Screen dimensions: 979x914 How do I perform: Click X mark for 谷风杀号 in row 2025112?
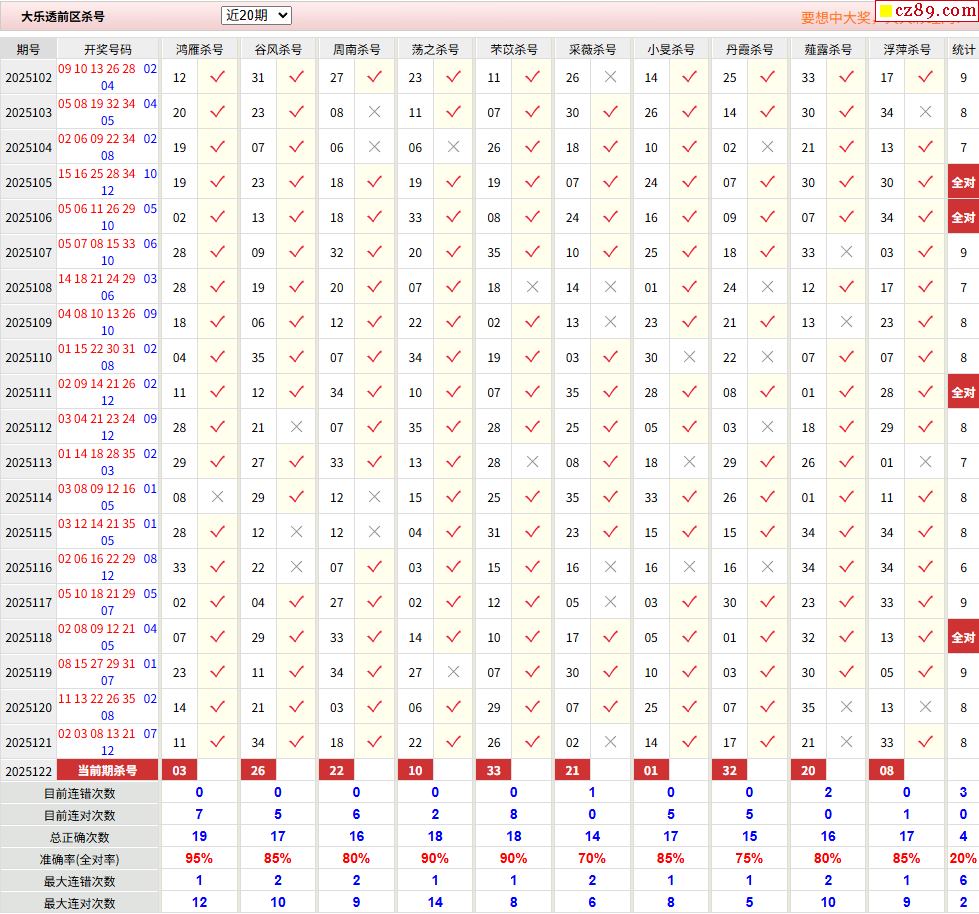click(x=296, y=427)
